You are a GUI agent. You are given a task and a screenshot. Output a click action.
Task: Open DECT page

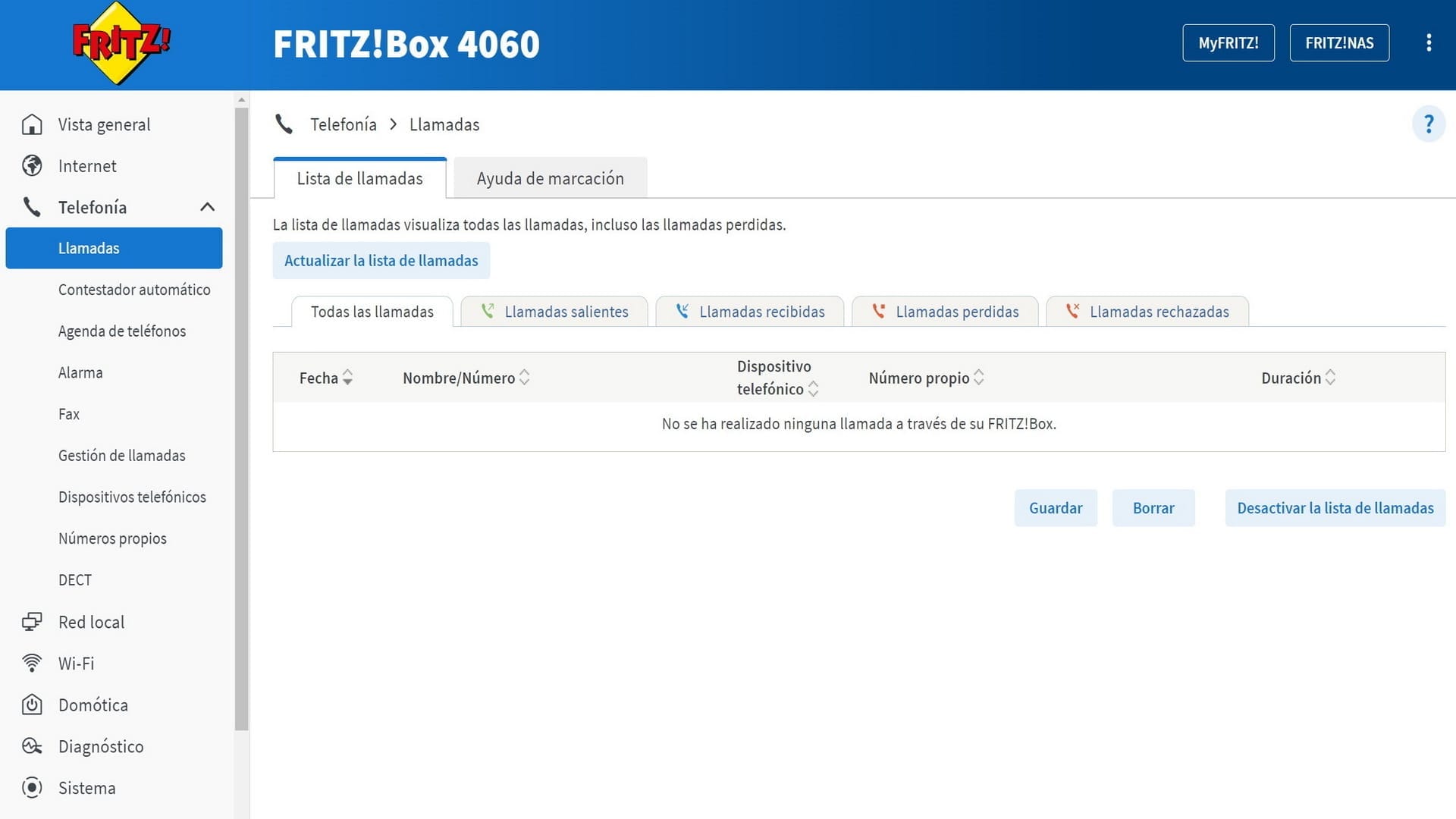tap(75, 580)
